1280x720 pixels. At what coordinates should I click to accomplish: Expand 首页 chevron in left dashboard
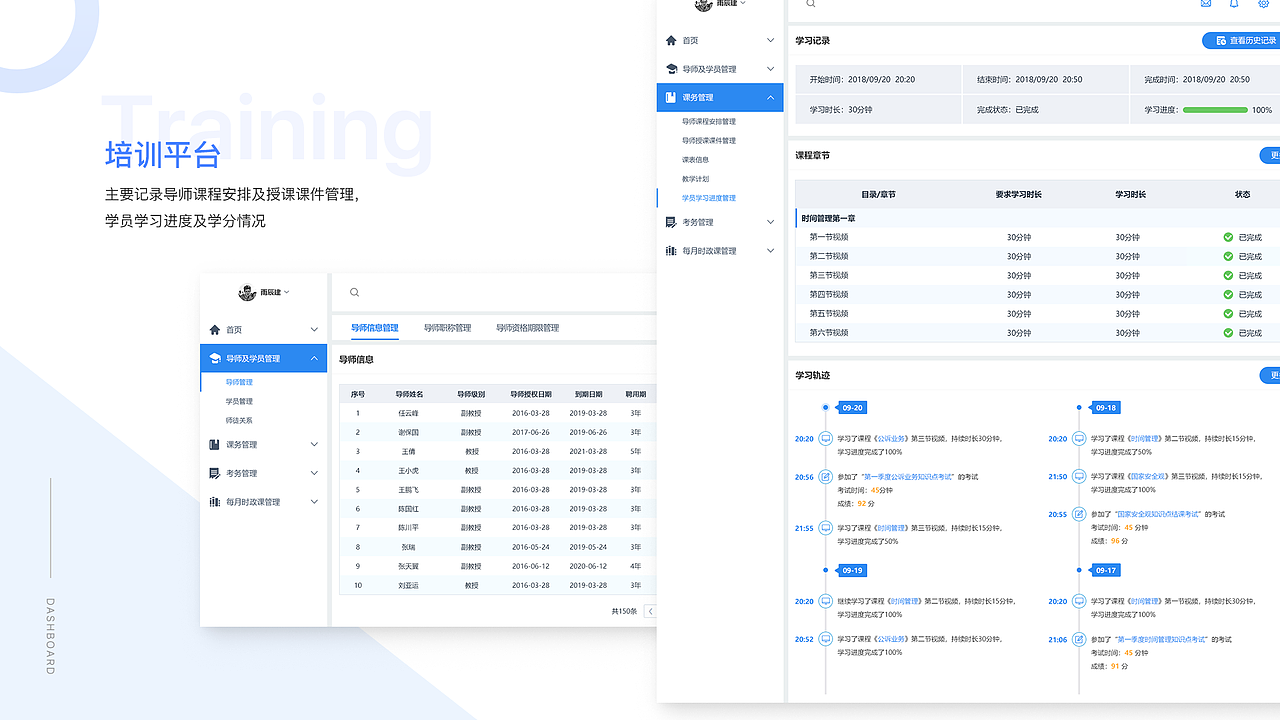point(314,330)
